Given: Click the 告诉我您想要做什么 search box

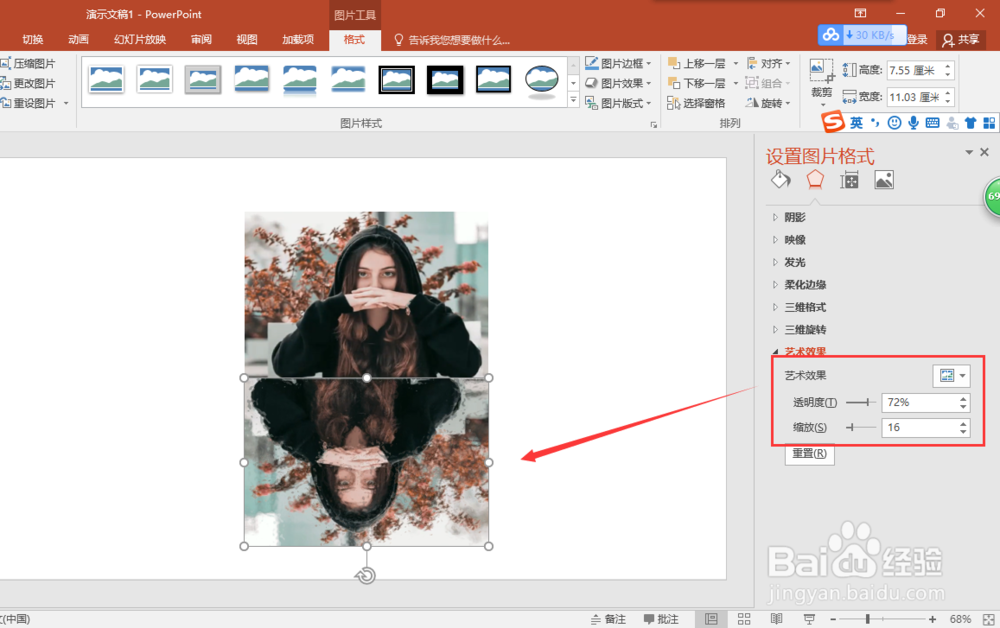Looking at the screenshot, I should tap(452, 40).
